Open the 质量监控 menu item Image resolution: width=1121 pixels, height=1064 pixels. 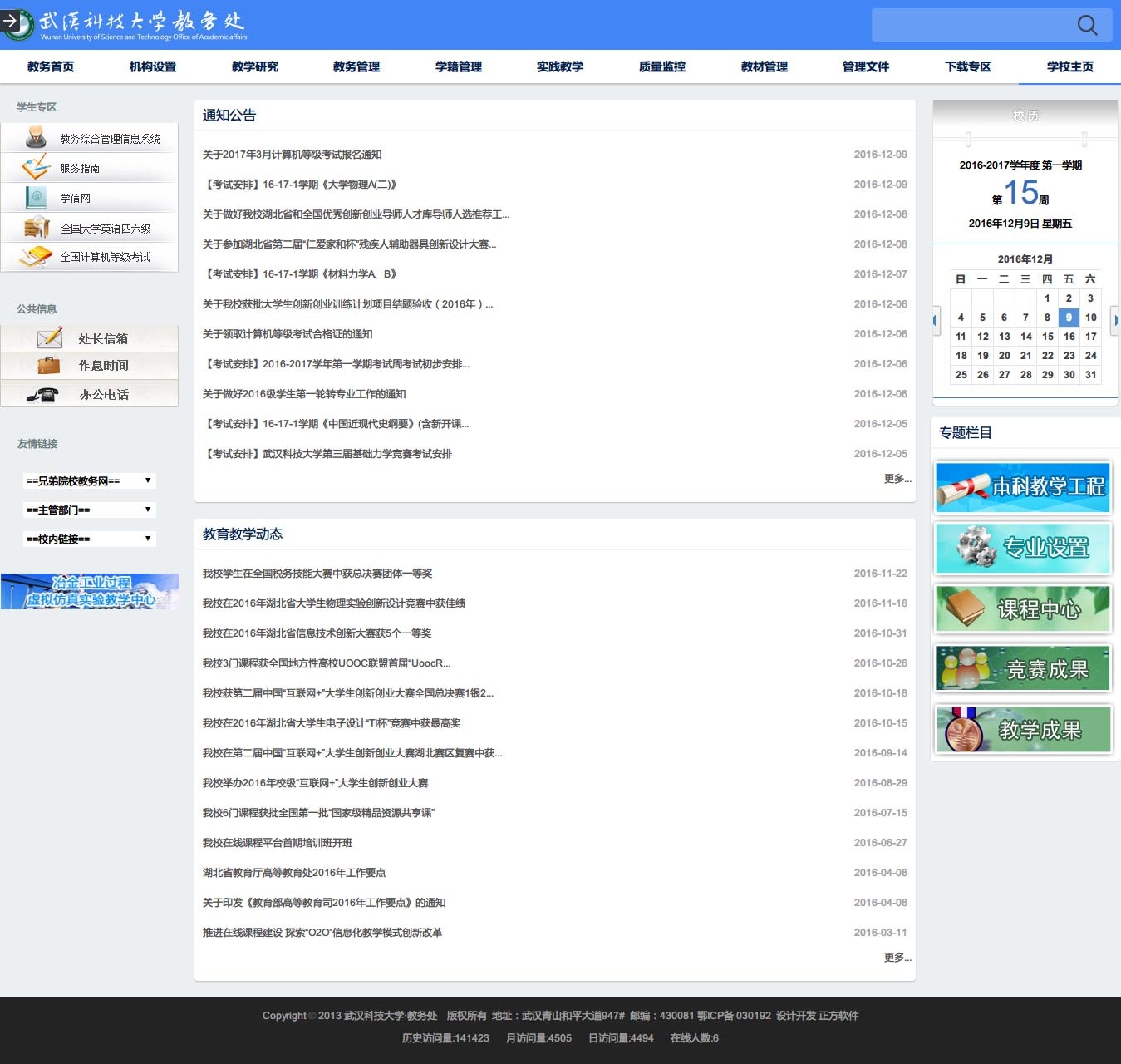(662, 66)
